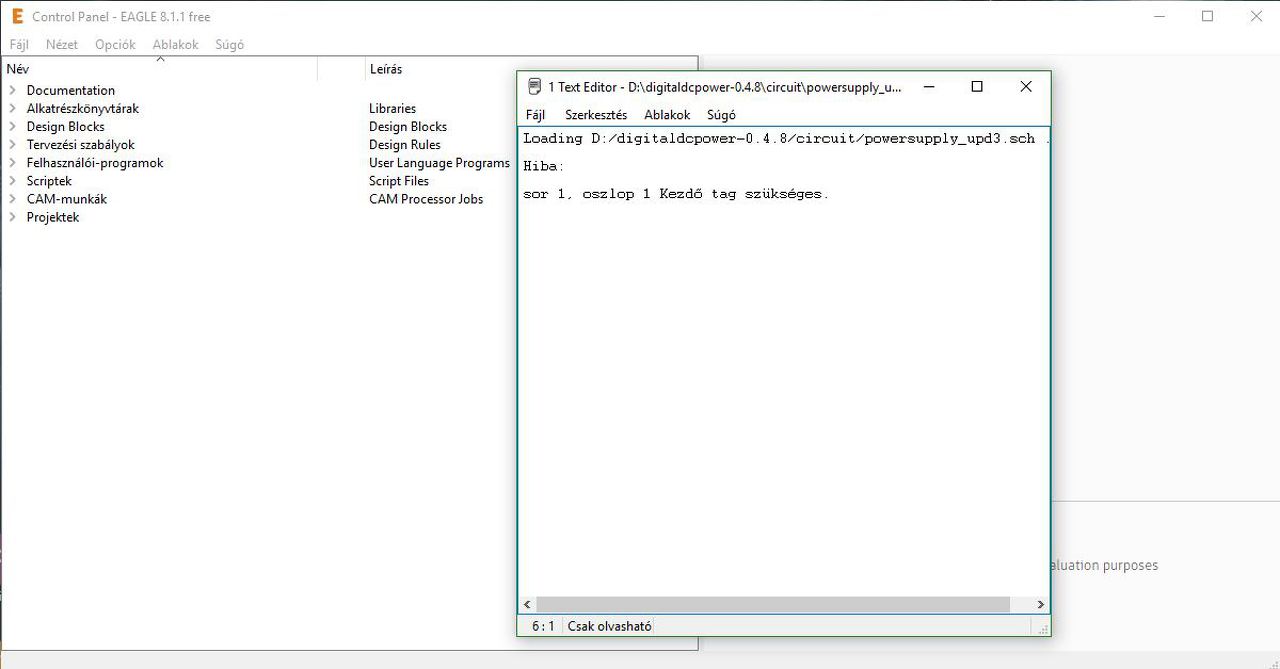
Task: Click the Csak olvasható status label
Action: [x=610, y=626]
